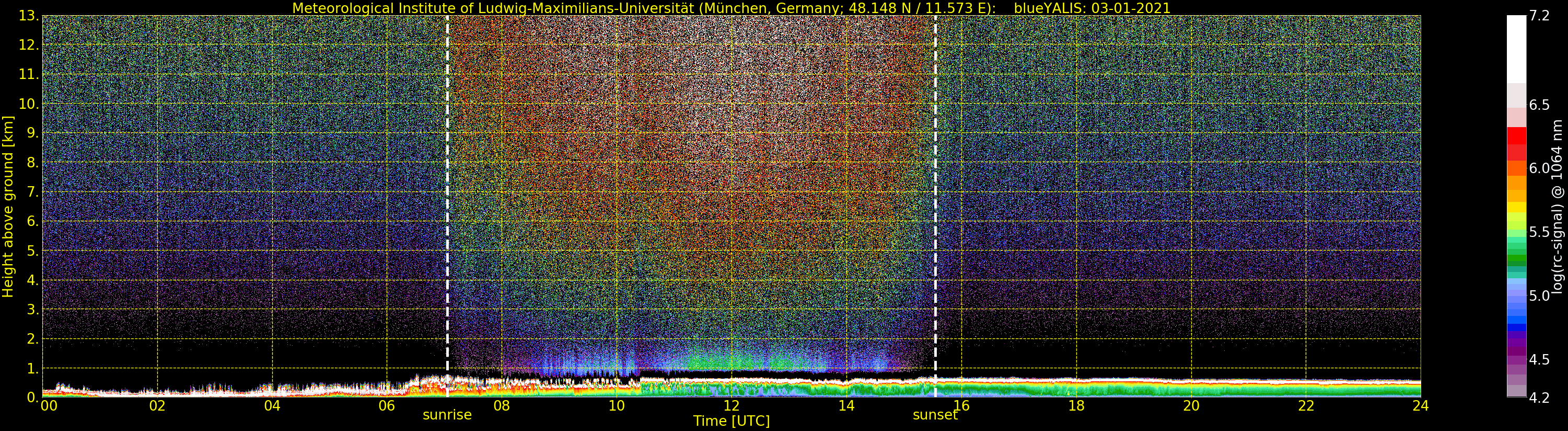The height and width of the screenshot is (431, 1568).
Task: Click height-axis tick label "12."
Action: [29, 45]
